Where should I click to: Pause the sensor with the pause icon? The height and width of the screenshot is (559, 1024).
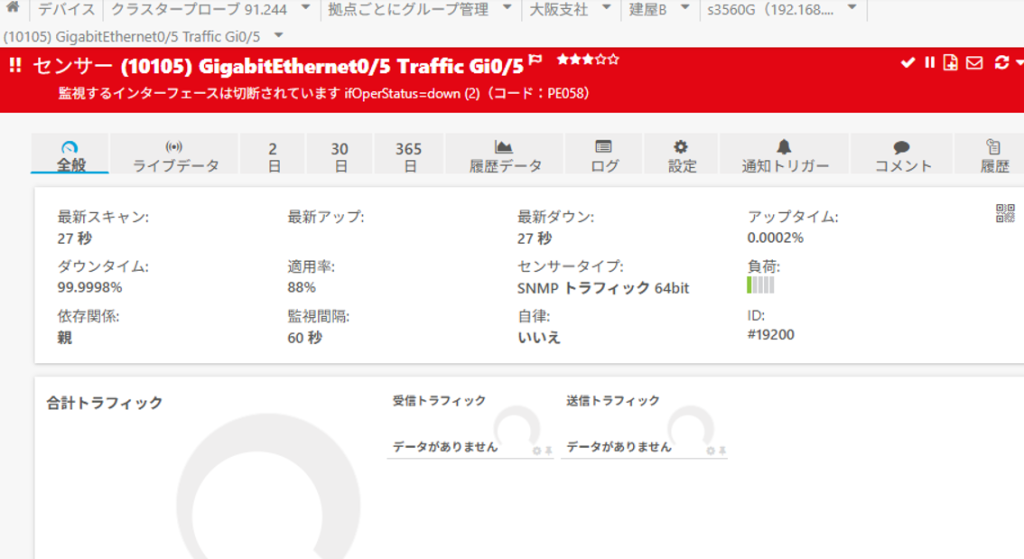[x=929, y=63]
